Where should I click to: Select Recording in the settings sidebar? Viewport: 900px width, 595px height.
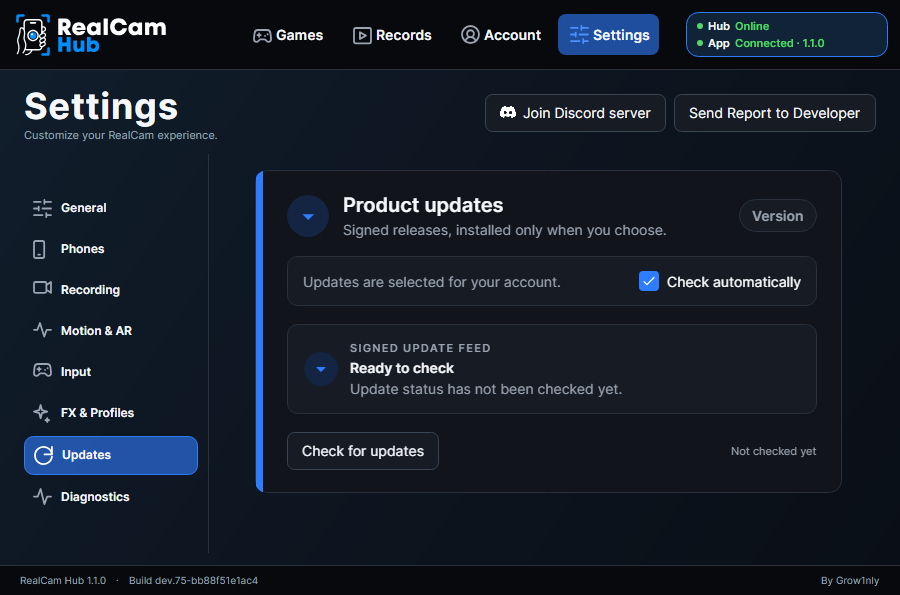click(111, 290)
